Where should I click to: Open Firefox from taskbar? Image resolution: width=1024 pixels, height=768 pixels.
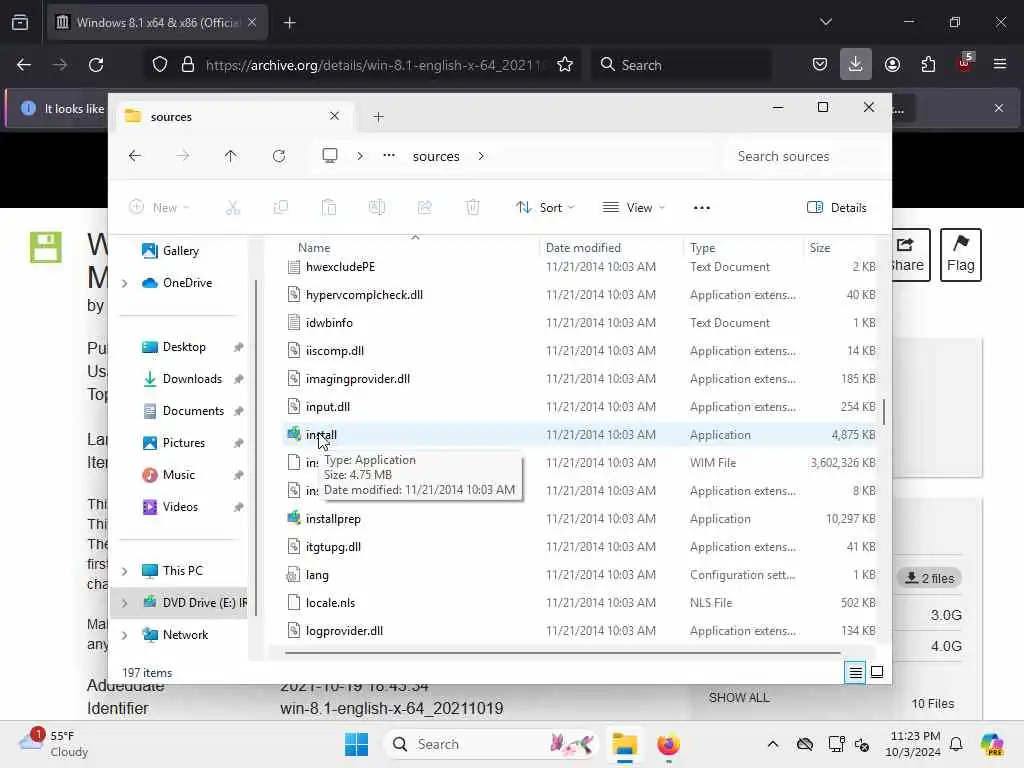coord(668,744)
